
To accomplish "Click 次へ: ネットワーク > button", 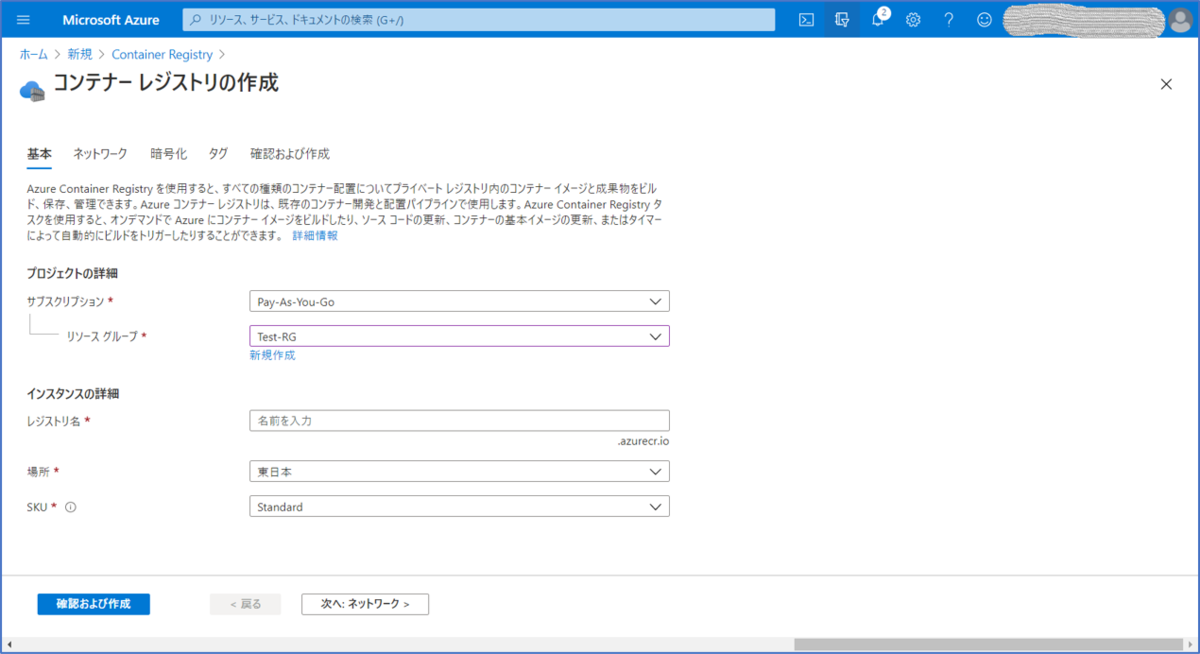I will (x=365, y=604).
